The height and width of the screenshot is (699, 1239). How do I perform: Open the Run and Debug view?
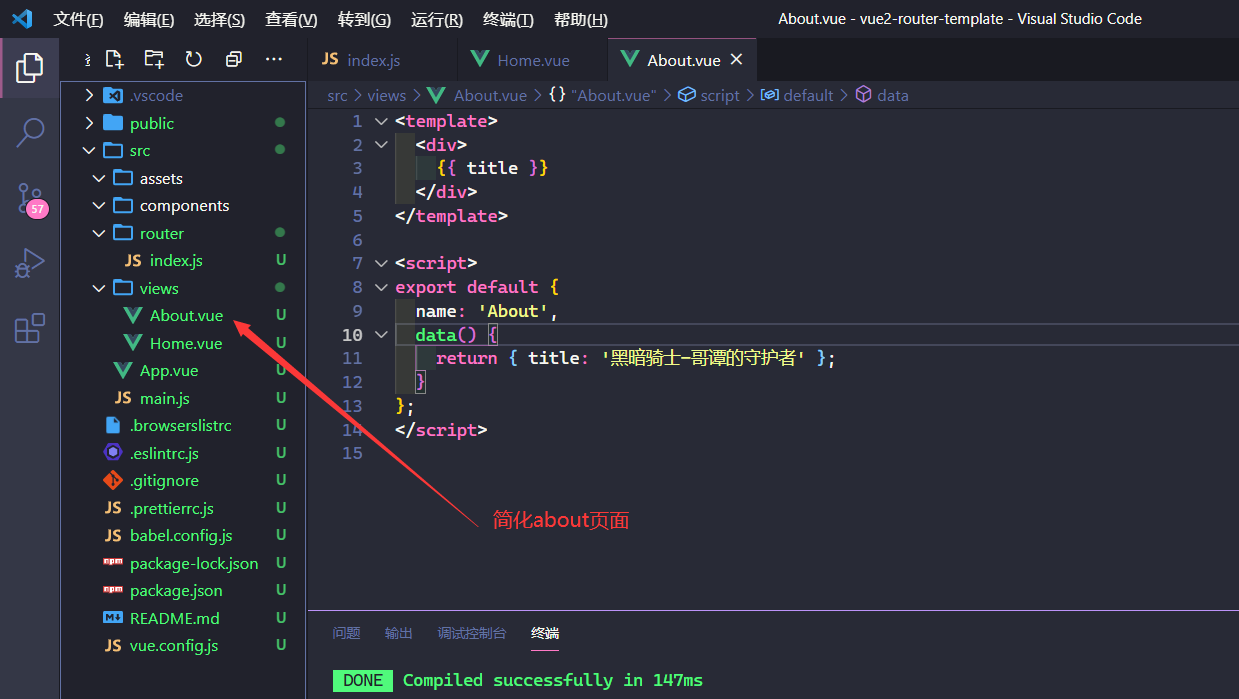click(30, 263)
